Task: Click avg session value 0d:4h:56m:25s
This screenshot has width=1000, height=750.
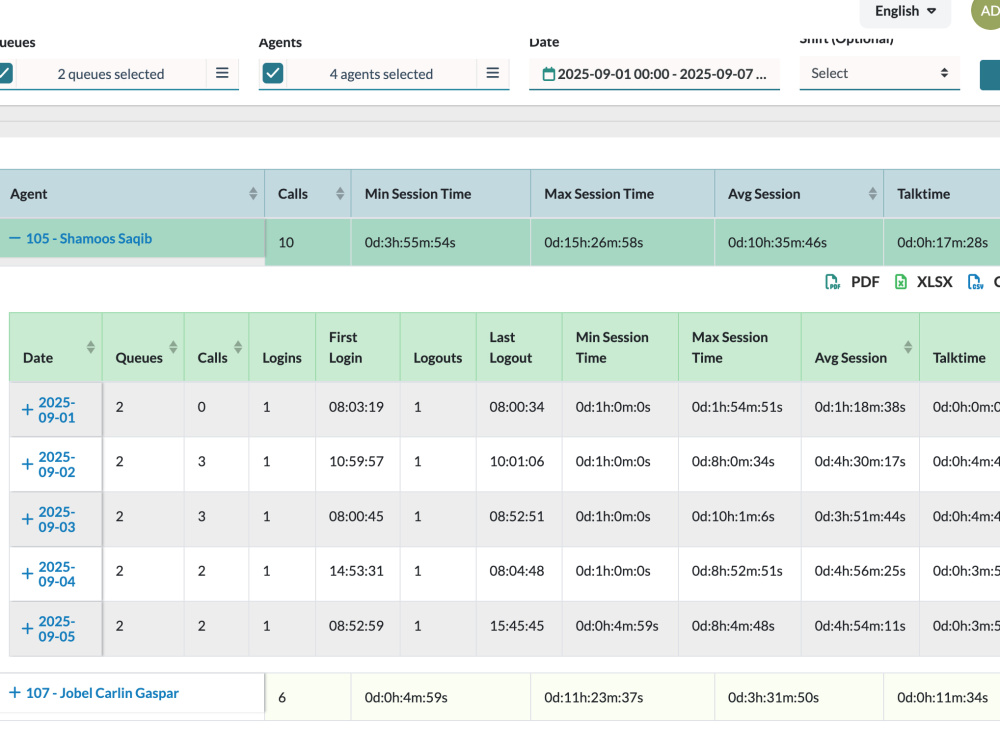Action: pyautogui.click(x=860, y=571)
